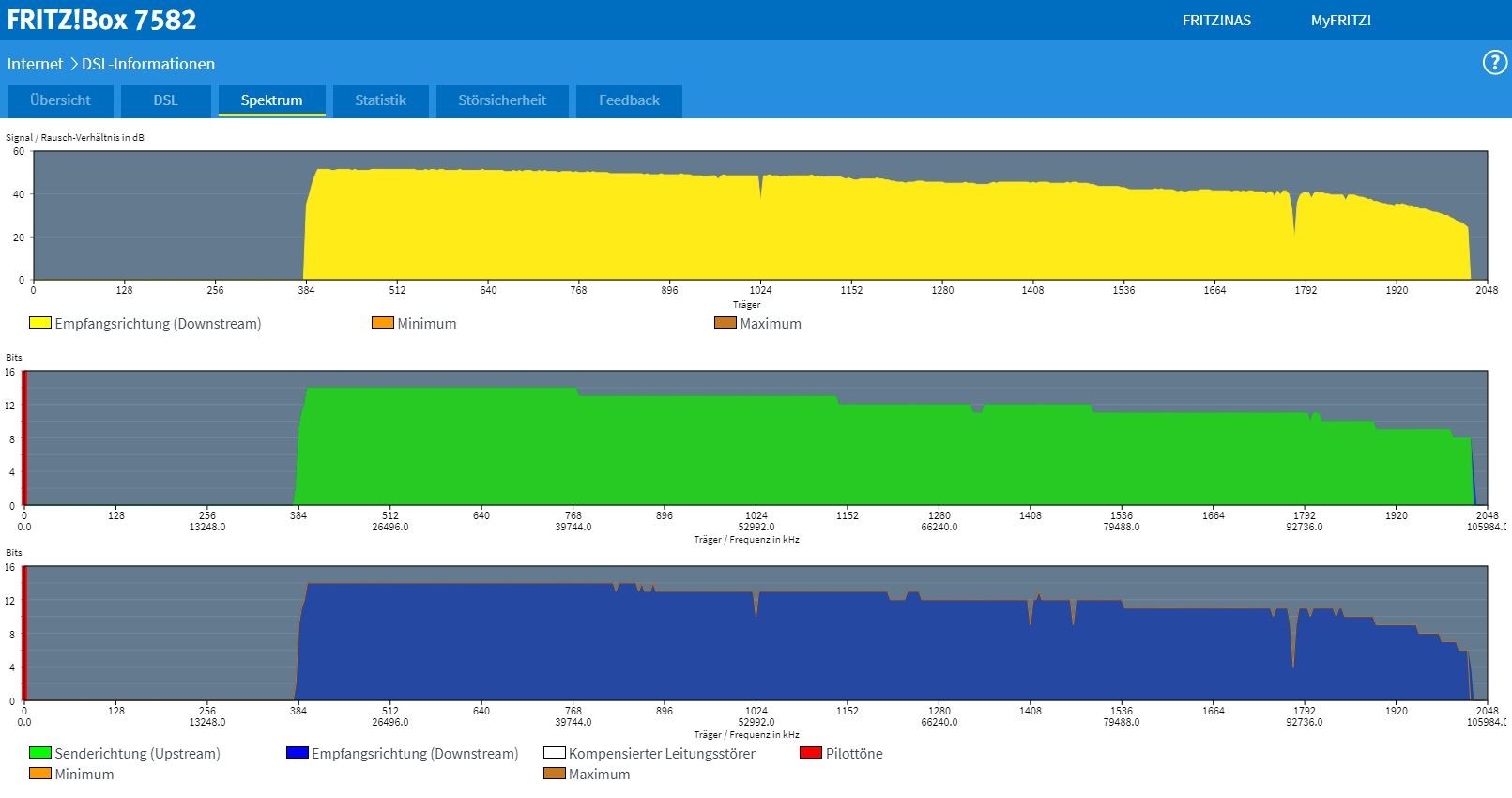This screenshot has height=798, width=1512.
Task: Click the red Pilottöne legend swatch
Action: pos(811,753)
